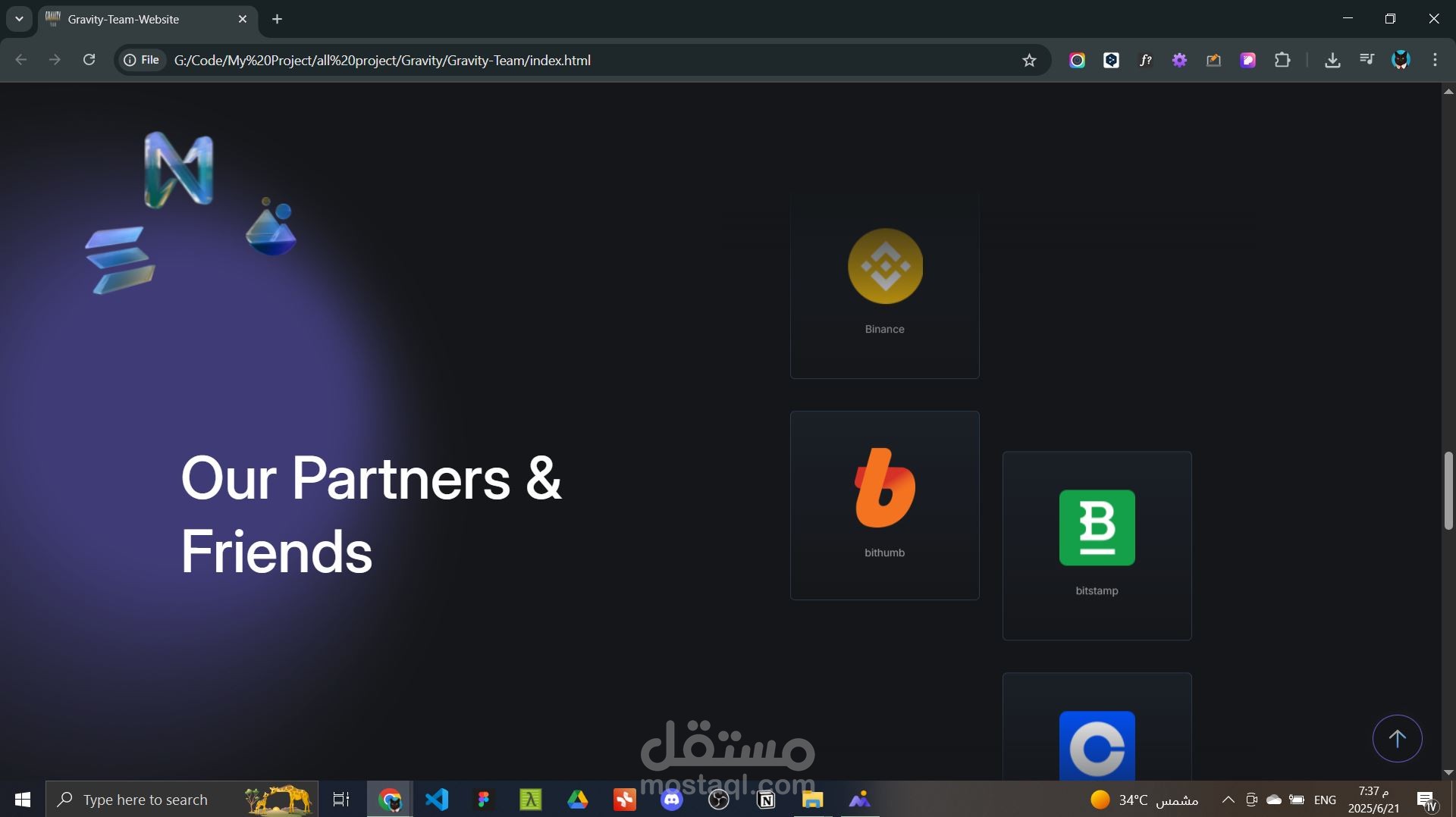Open Google Drive from the taskbar

click(x=578, y=800)
